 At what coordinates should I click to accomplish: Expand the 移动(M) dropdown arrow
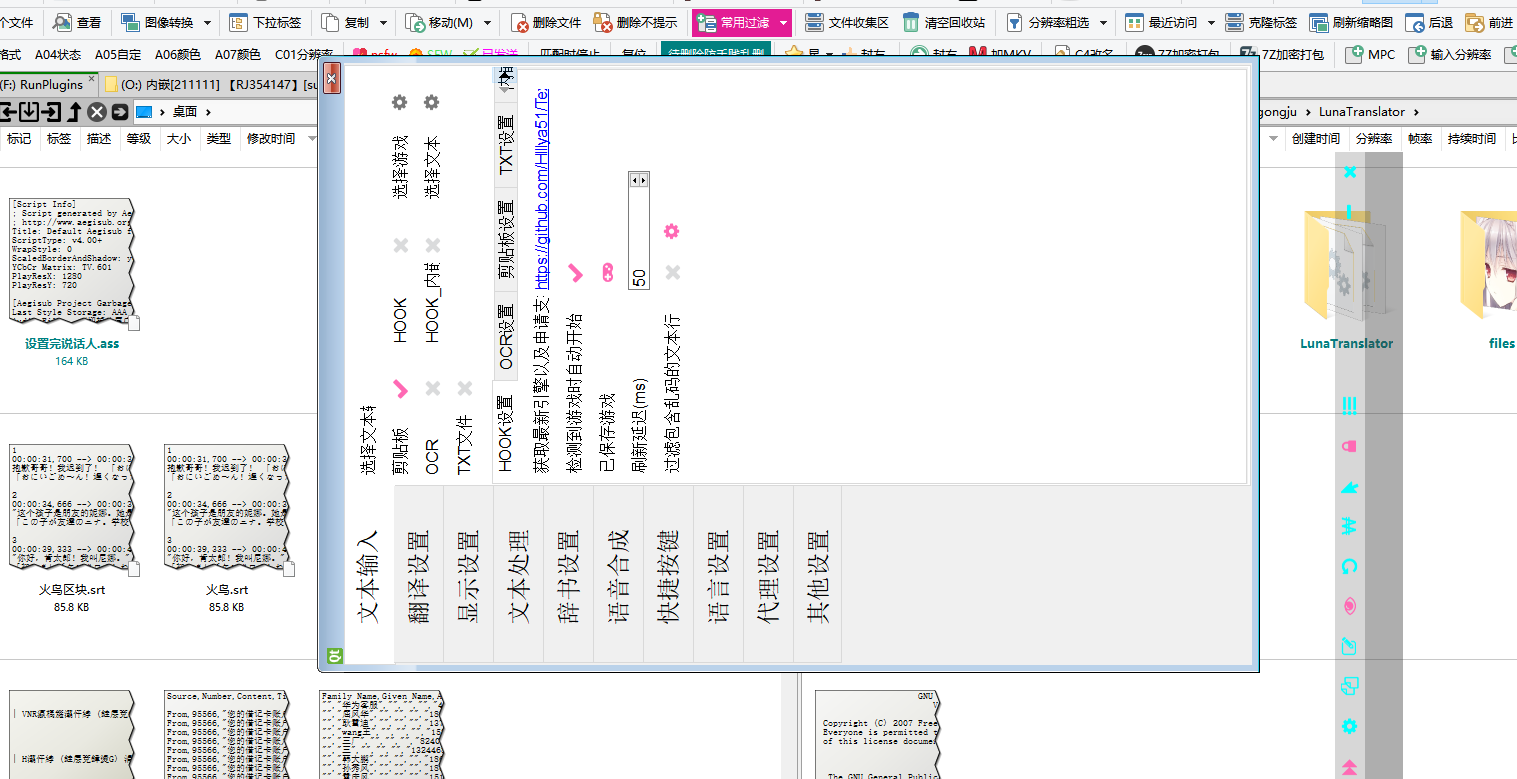click(x=488, y=22)
